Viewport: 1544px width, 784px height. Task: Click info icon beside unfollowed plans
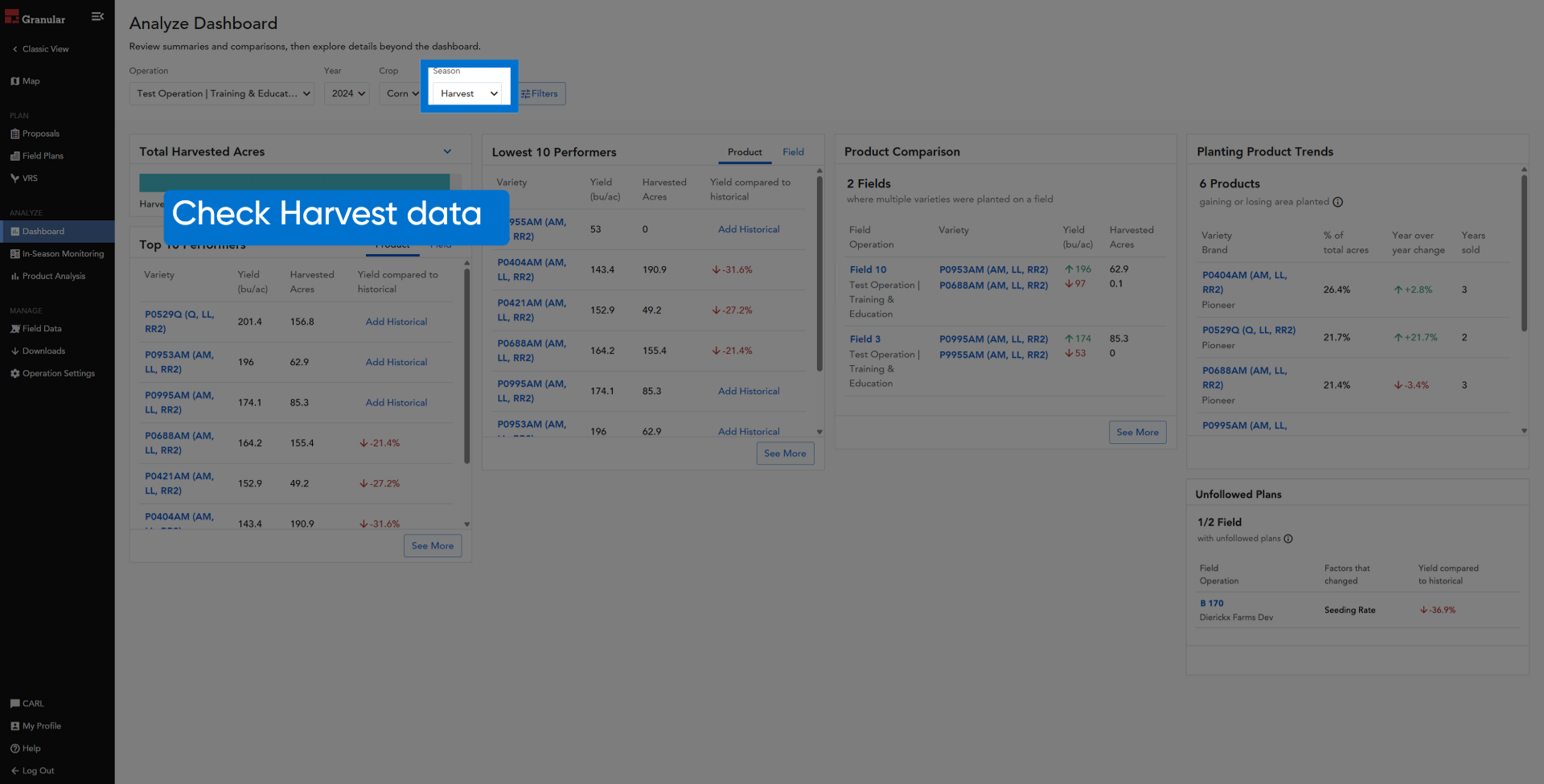1288,539
